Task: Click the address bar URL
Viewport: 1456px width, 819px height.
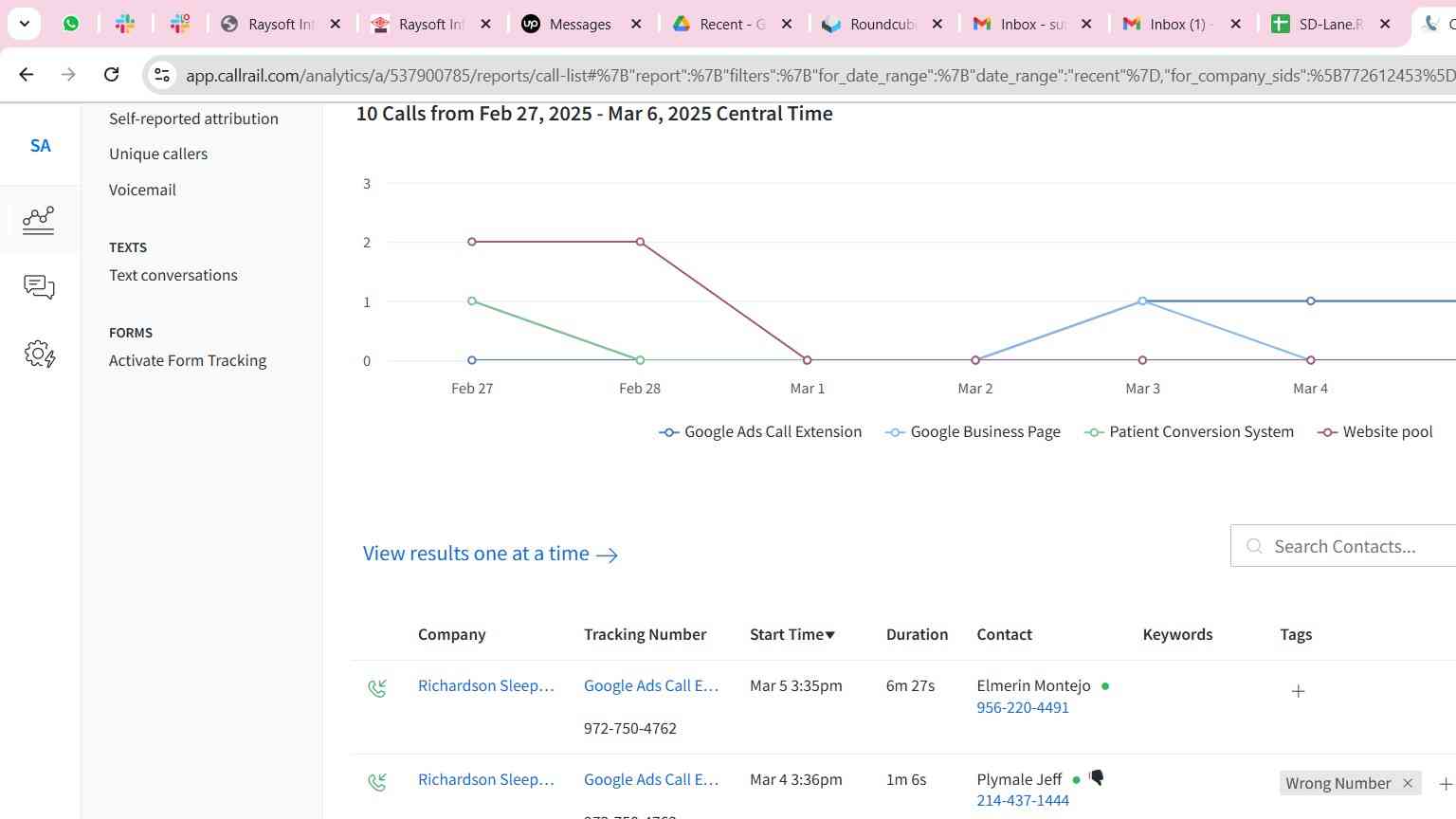Action: (819, 75)
